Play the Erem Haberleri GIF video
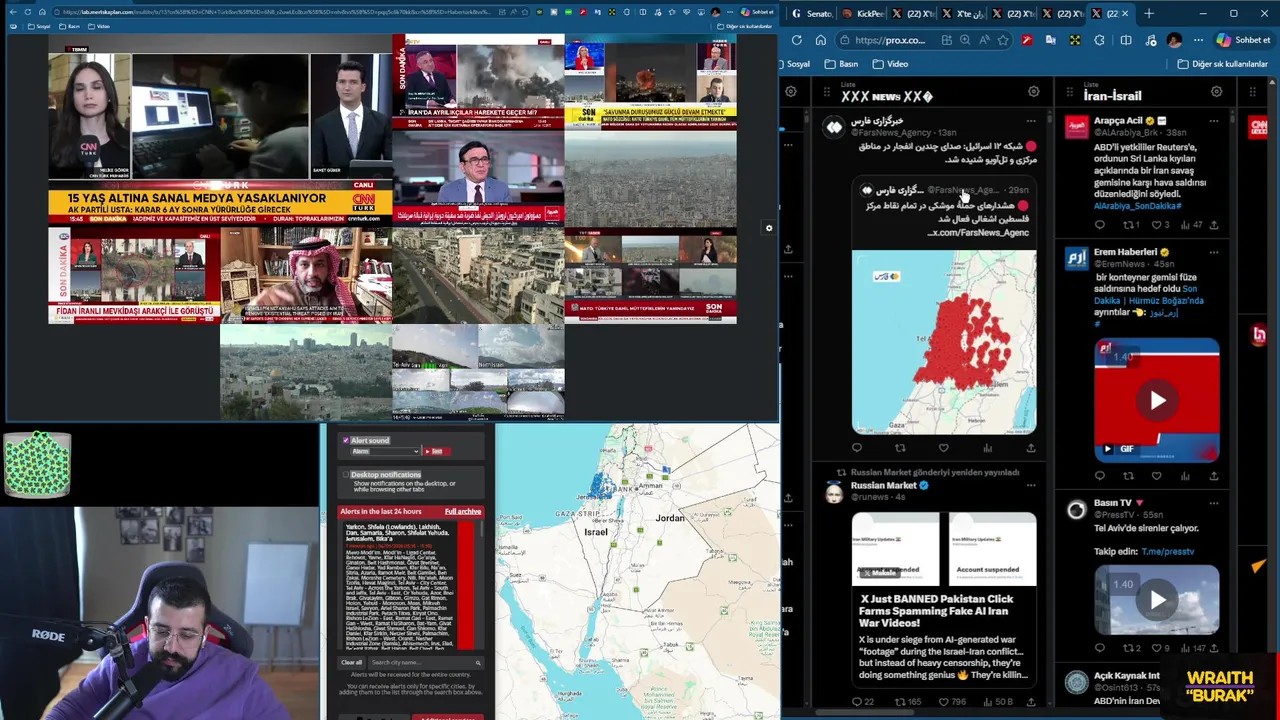The image size is (1280, 720). tap(1157, 400)
